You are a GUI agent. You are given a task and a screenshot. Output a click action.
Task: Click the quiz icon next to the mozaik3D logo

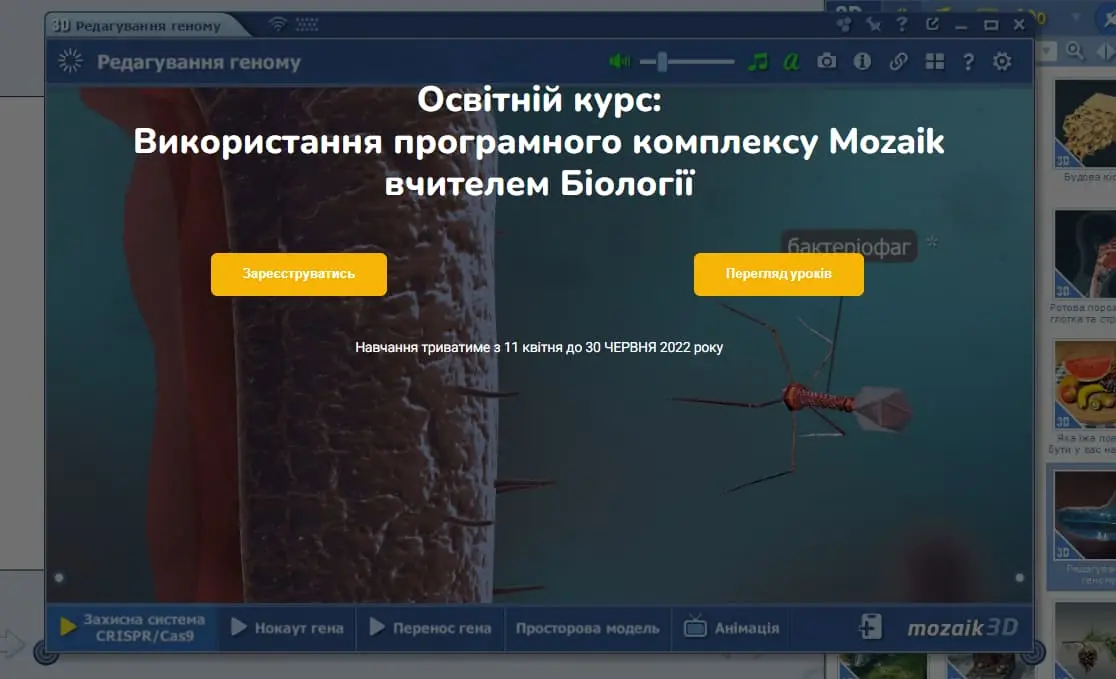point(870,627)
